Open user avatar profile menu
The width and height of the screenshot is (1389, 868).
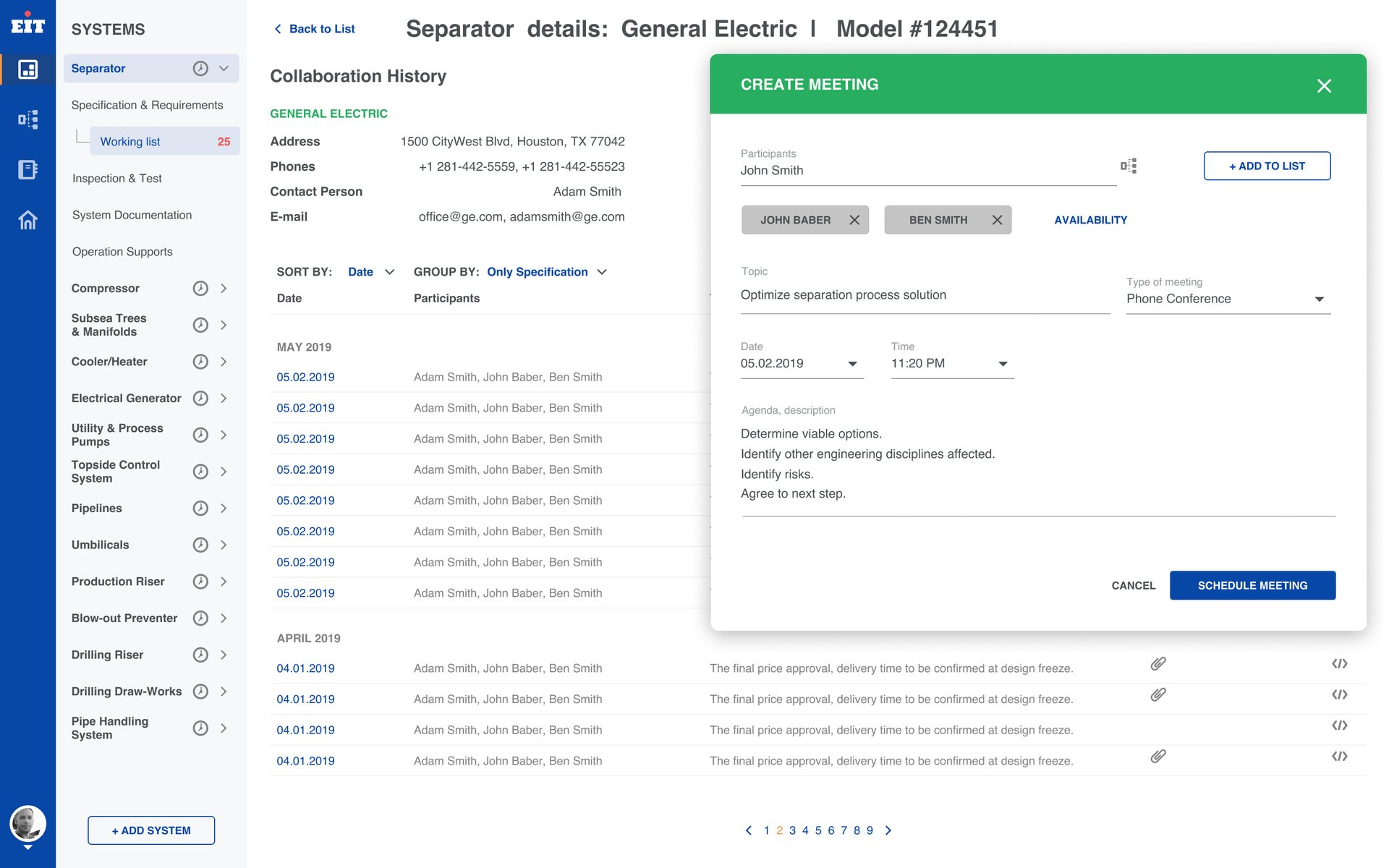(27, 824)
